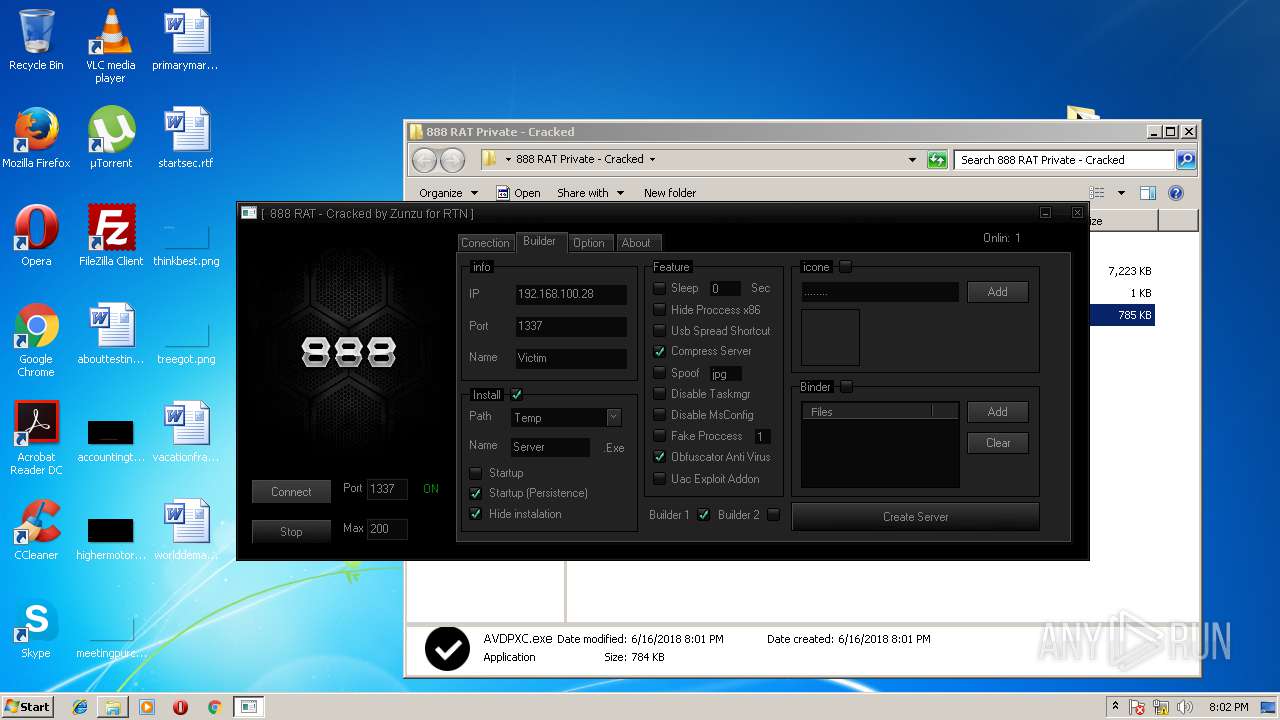Enable Disable Taskmgr checkbox
Screen dimensions: 1280x720
pos(660,394)
